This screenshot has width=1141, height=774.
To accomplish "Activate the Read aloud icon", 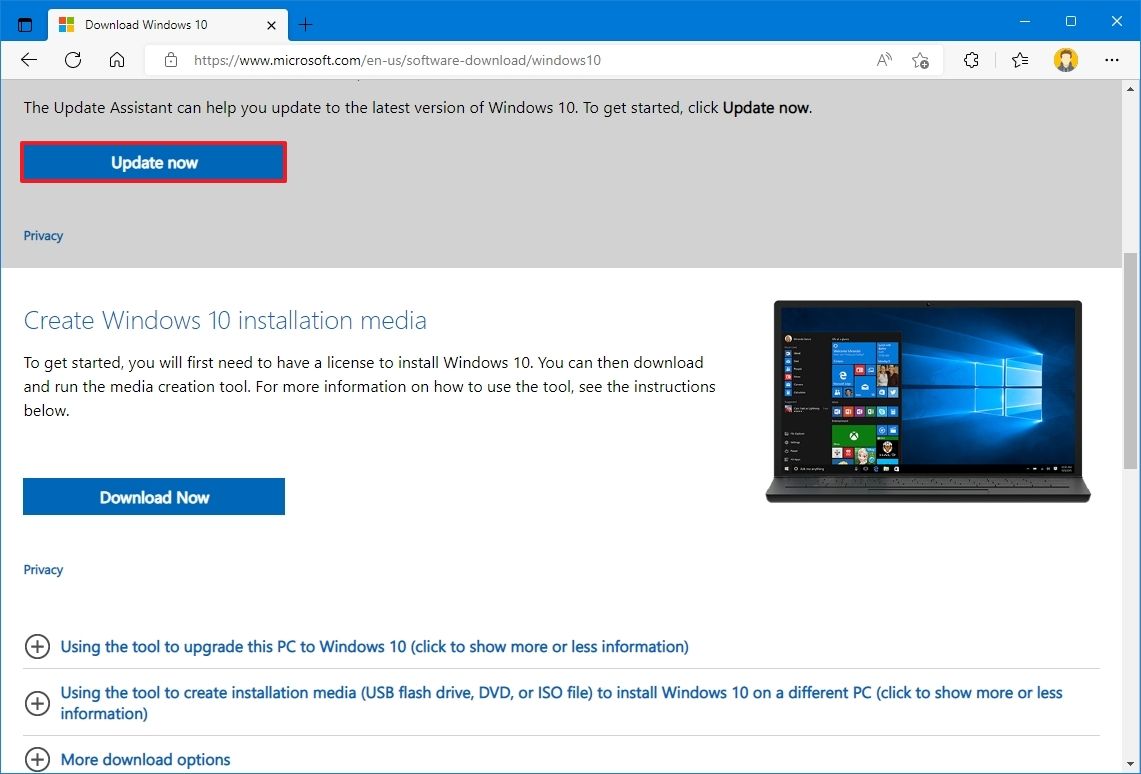I will 883,60.
